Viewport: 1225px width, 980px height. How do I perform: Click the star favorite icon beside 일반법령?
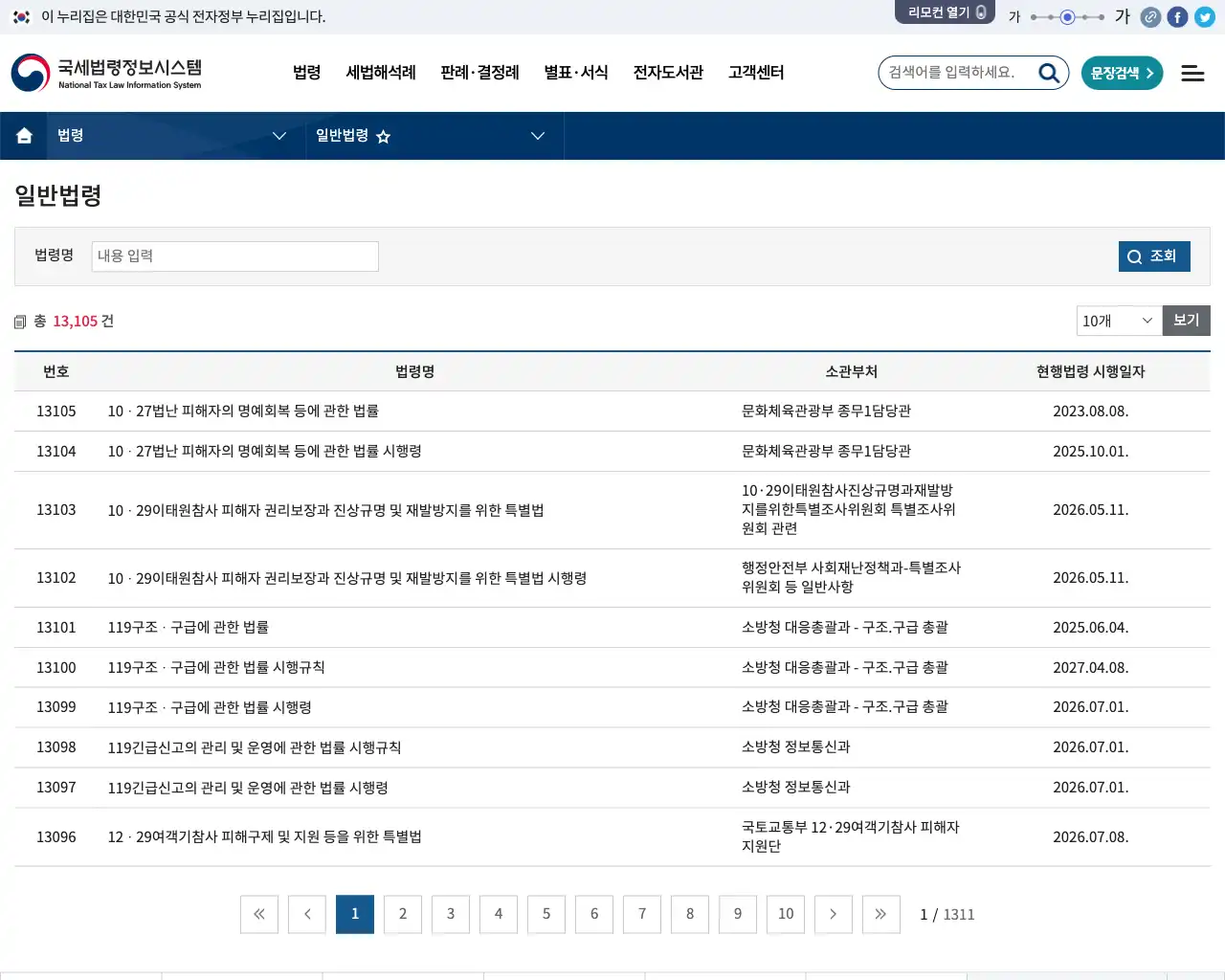click(383, 137)
